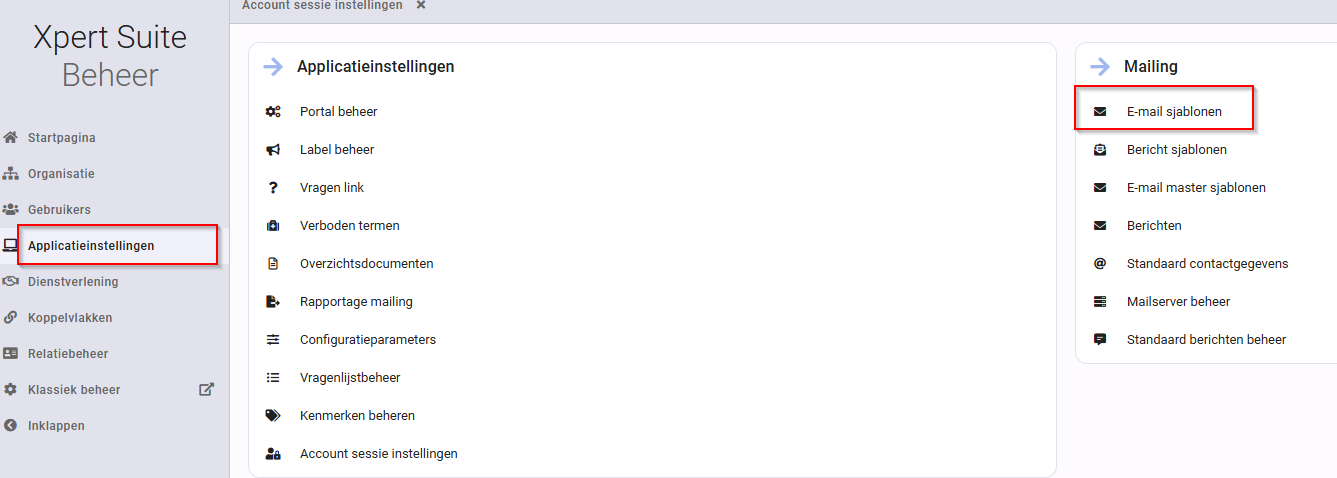Click the megaphone icon for Label beheer
The height and width of the screenshot is (478, 1337).
coord(273,150)
